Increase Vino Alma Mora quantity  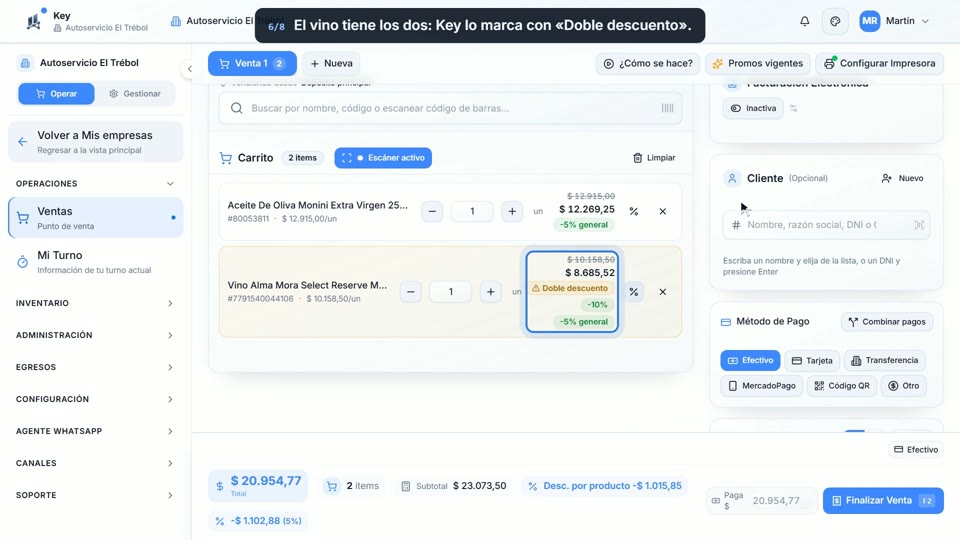pos(490,292)
